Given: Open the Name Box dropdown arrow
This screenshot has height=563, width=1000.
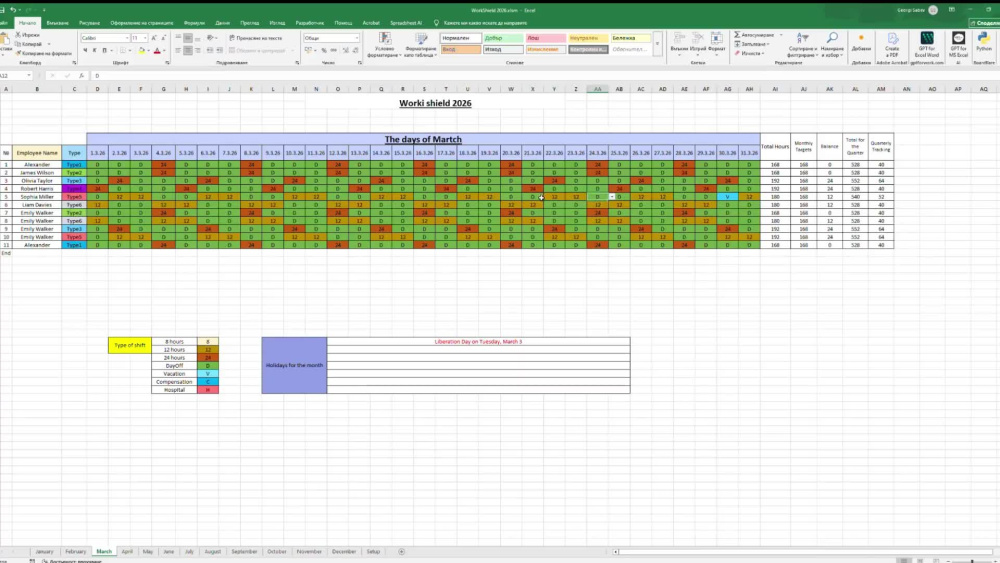Looking at the screenshot, I should (x=29, y=75).
